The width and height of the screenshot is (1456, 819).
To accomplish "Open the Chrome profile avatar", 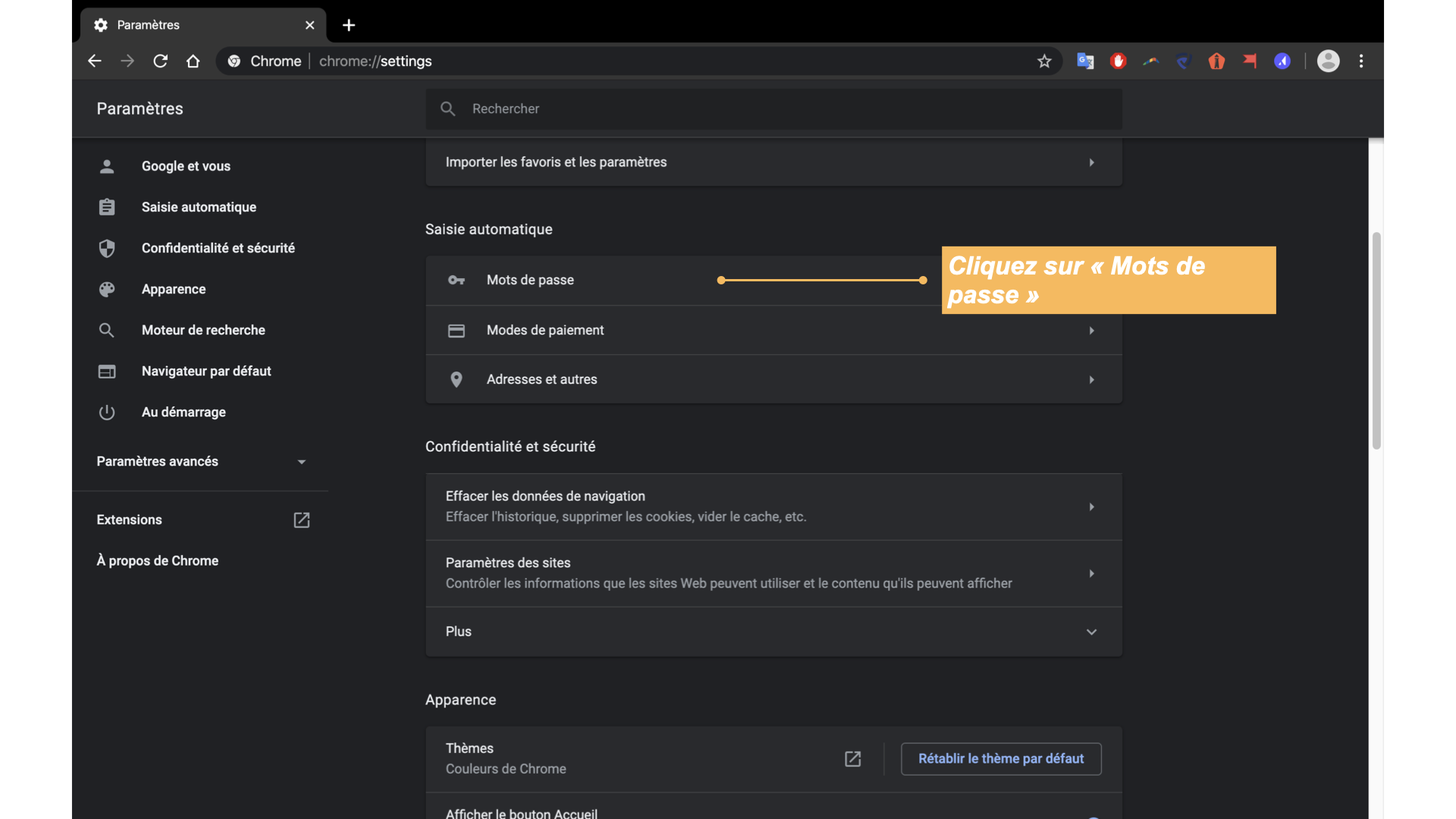I will click(x=1328, y=61).
